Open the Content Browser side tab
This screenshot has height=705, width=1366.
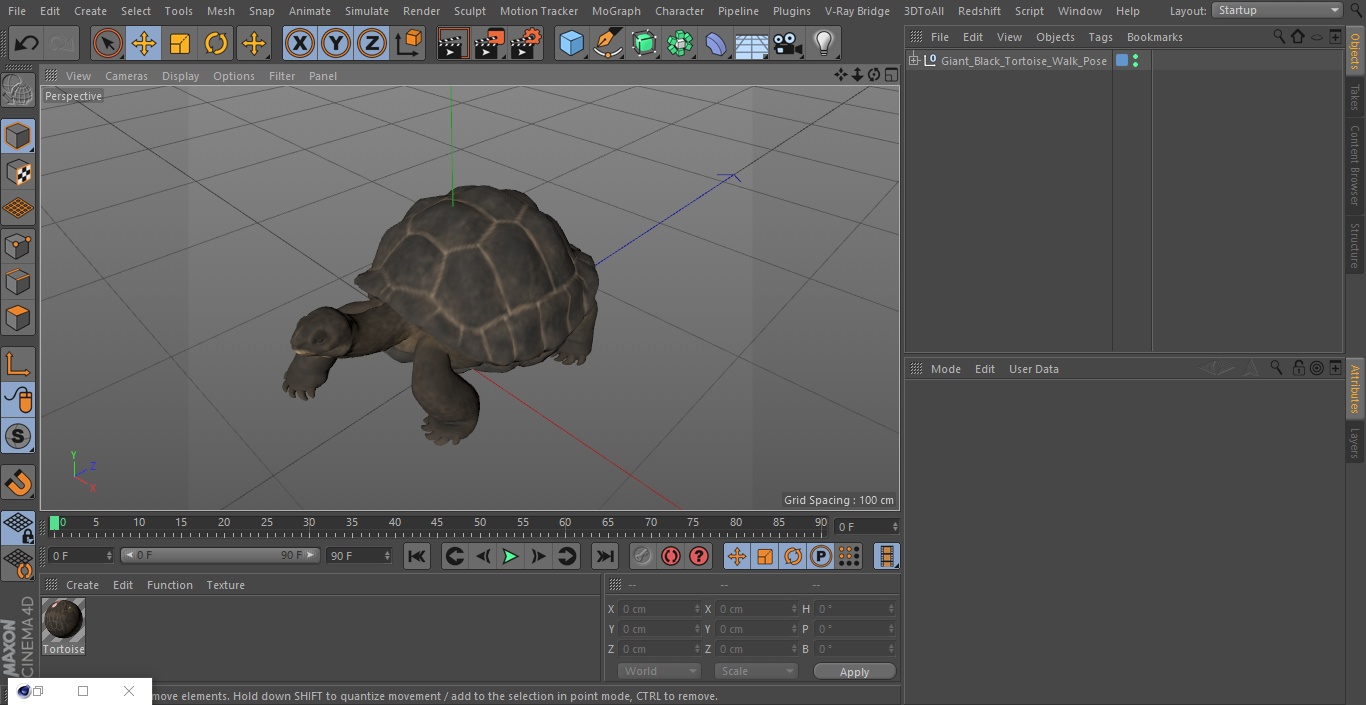(1355, 165)
